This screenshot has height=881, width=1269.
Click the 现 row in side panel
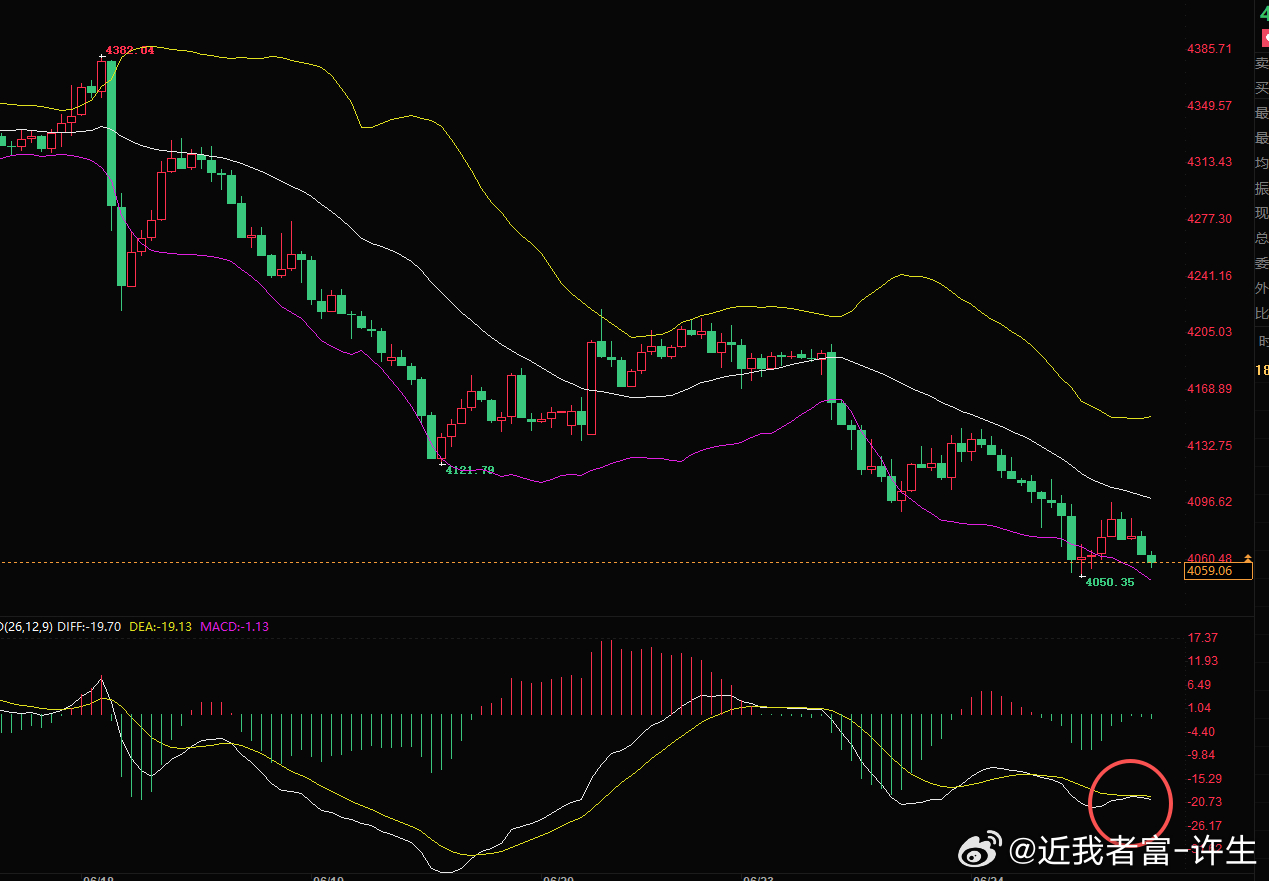pos(1262,212)
